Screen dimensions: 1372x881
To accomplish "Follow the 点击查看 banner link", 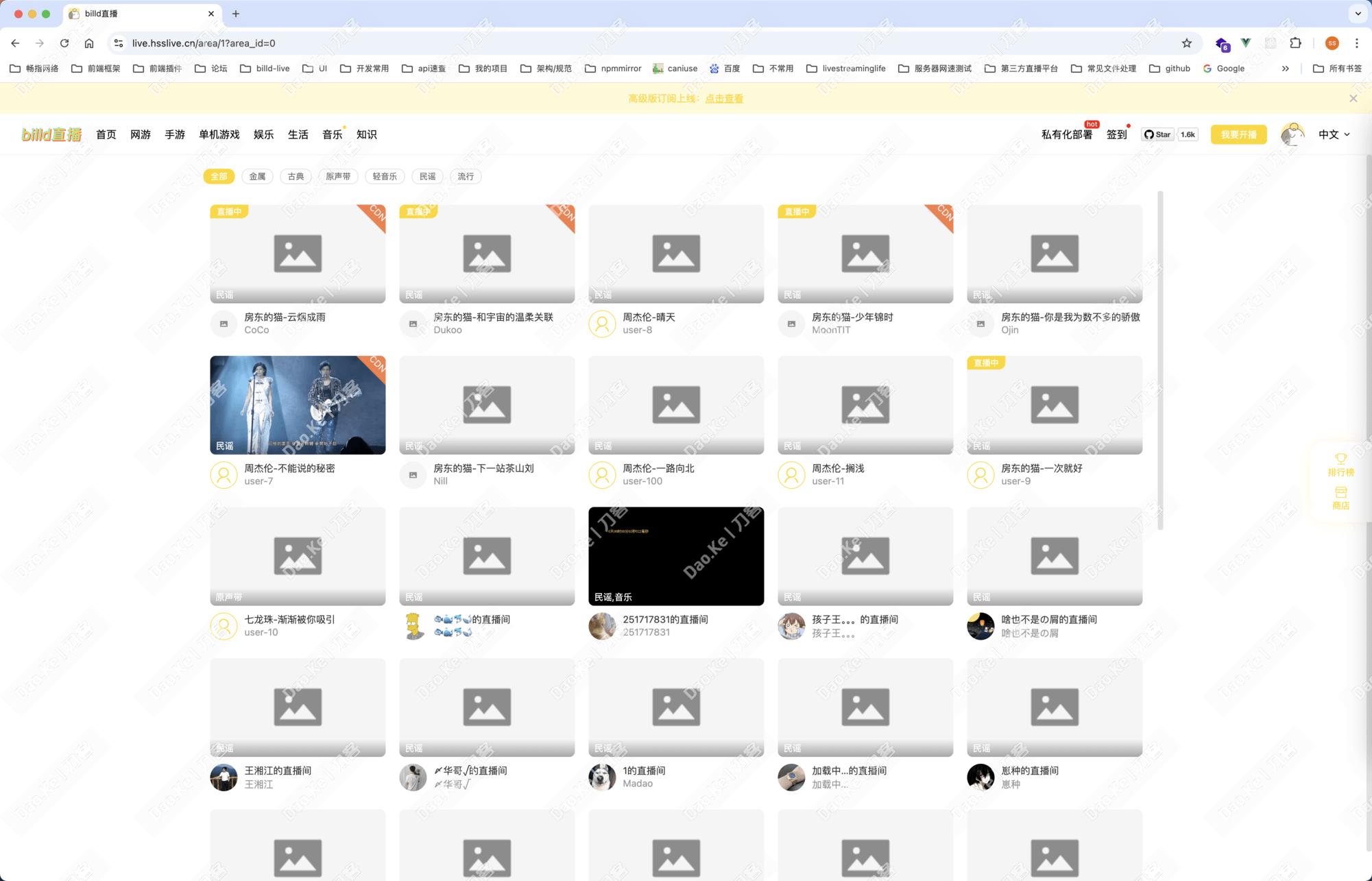I will click(724, 99).
